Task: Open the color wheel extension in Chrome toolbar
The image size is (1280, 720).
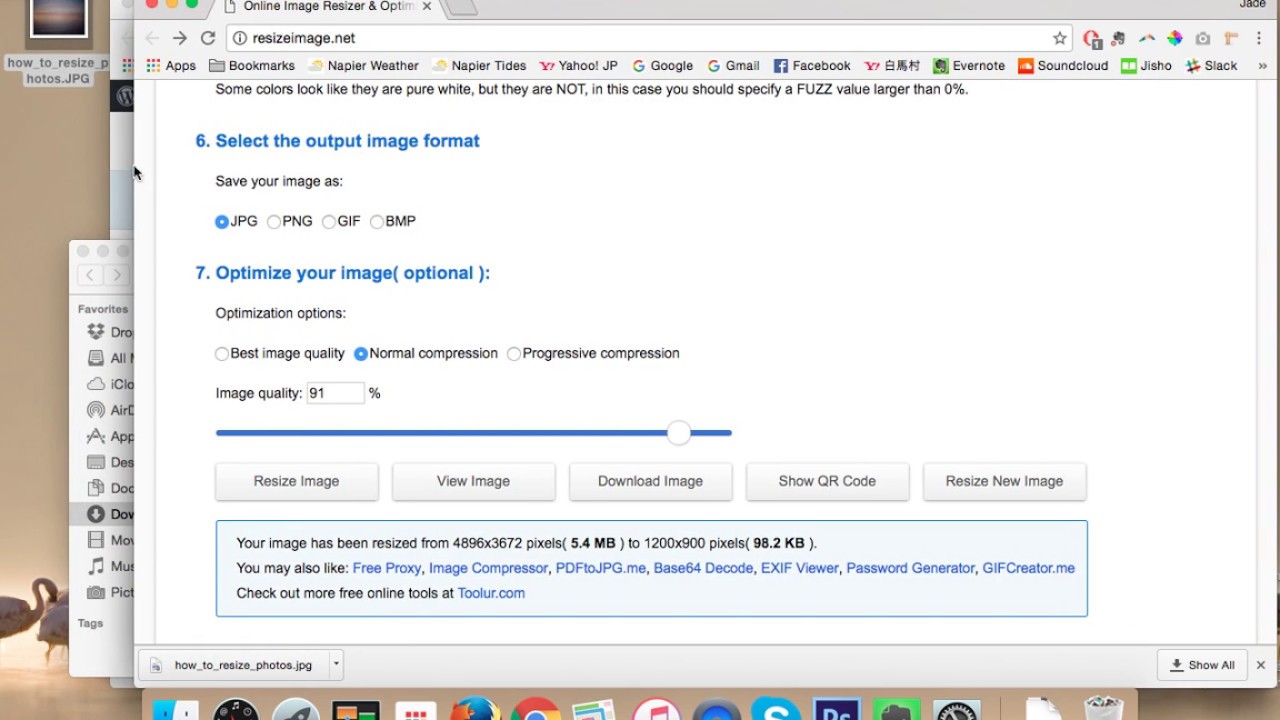Action: [1175, 38]
